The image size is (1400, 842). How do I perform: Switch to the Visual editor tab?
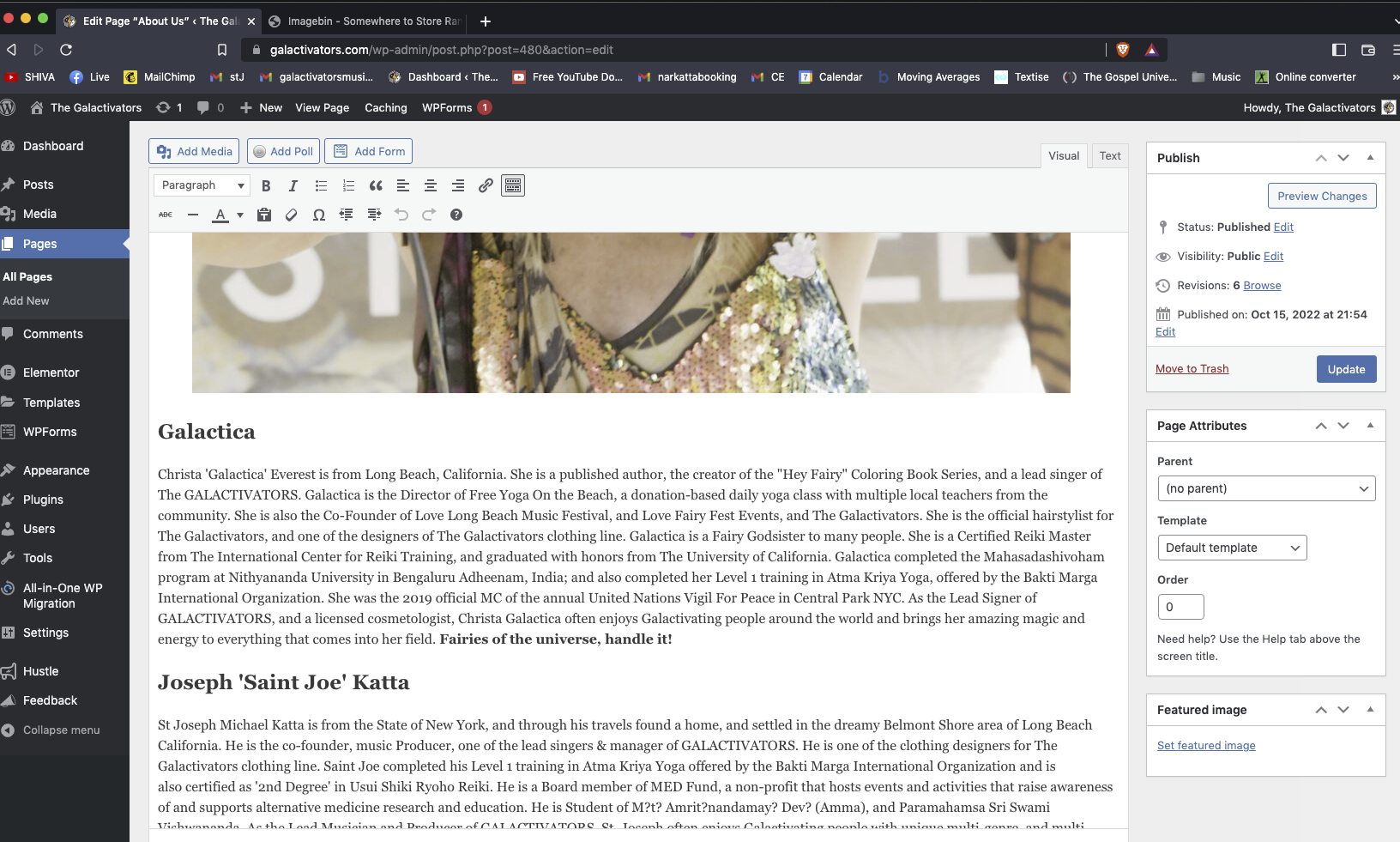click(x=1064, y=155)
